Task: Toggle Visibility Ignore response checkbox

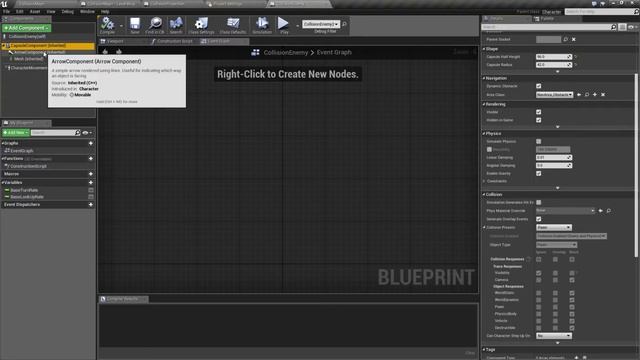Action: coord(538,273)
